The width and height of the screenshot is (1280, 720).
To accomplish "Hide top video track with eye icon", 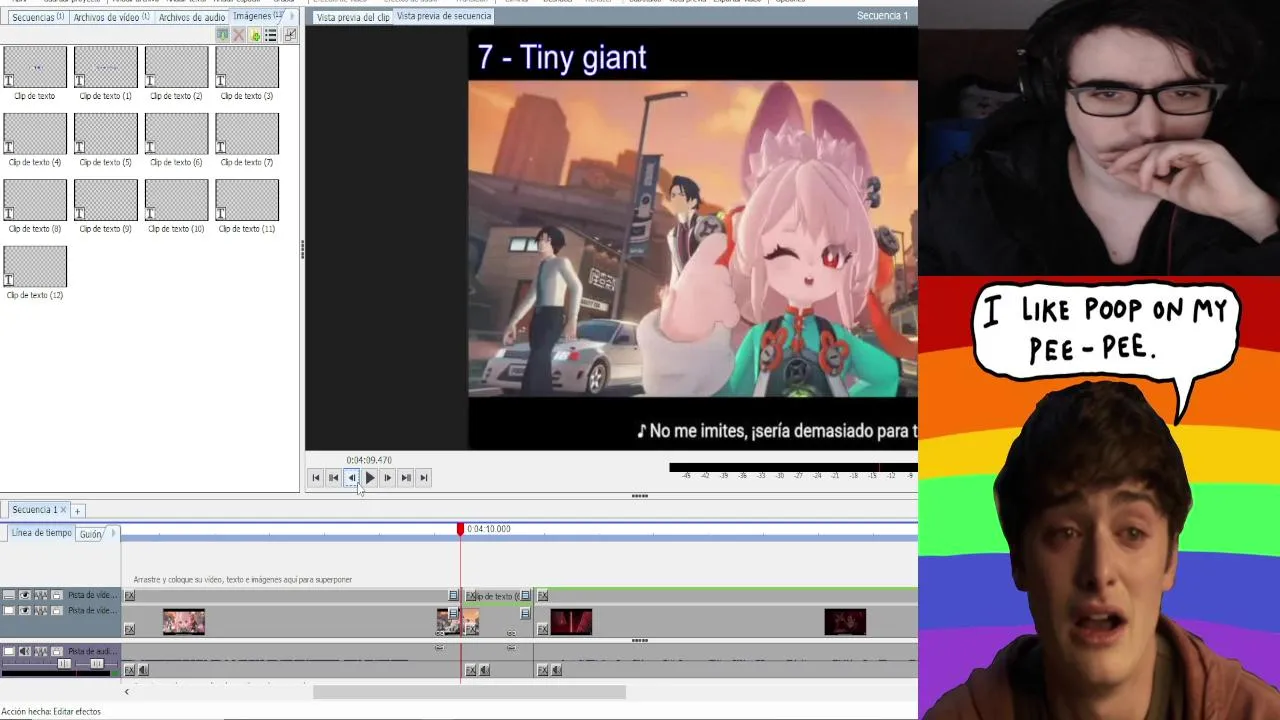I will point(25,595).
